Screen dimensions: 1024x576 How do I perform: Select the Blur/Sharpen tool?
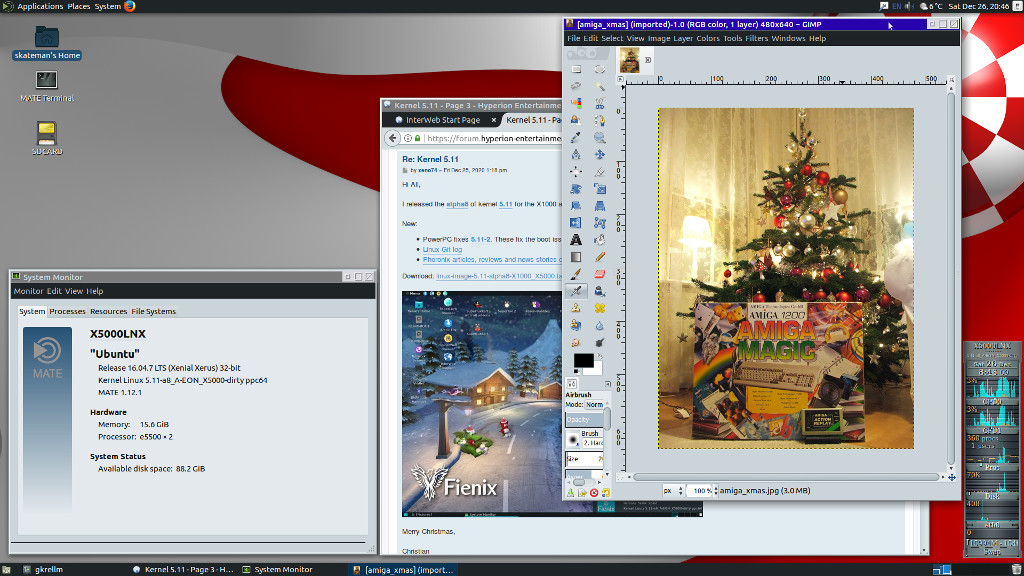click(x=600, y=325)
